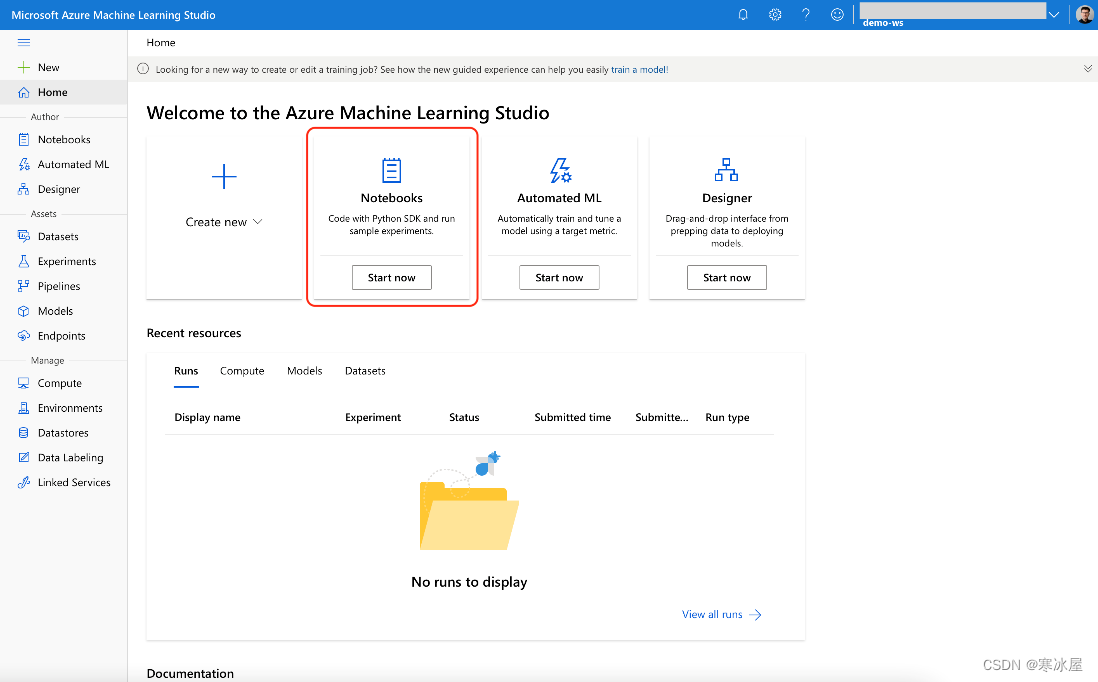Click the info icon in the banner
1098x682 pixels.
pyautogui.click(x=143, y=69)
